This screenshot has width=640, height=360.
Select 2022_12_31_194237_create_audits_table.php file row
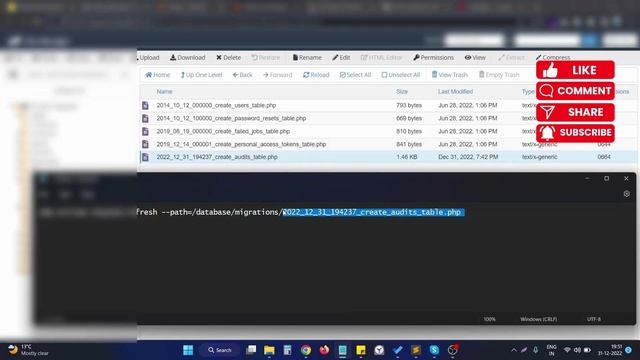click(388, 157)
